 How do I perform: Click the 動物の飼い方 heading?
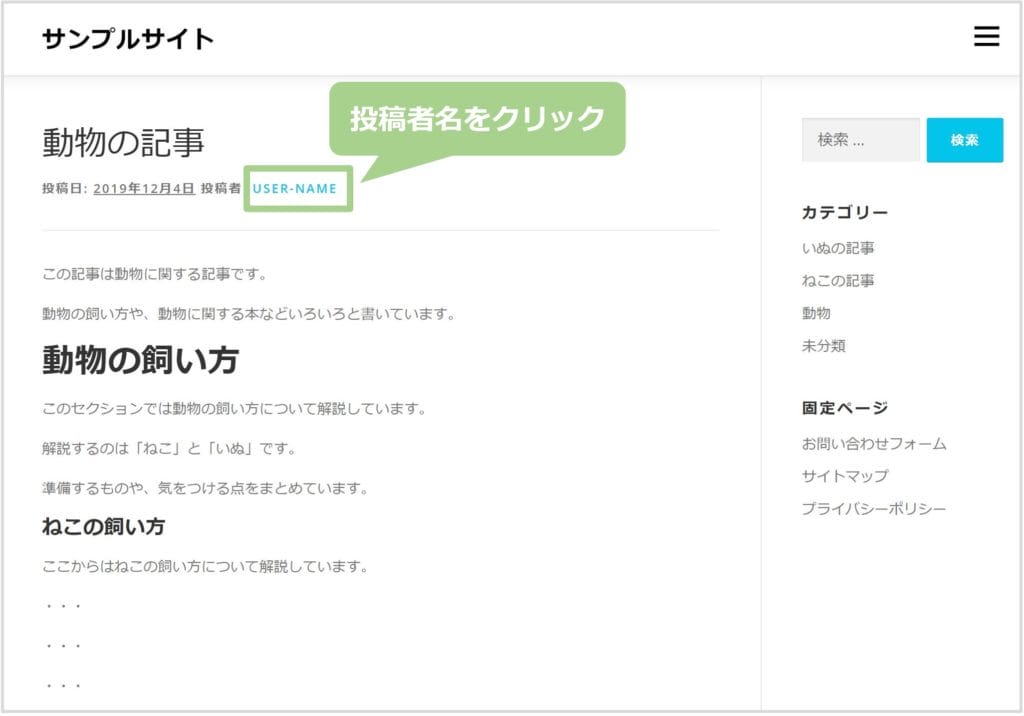pos(140,360)
